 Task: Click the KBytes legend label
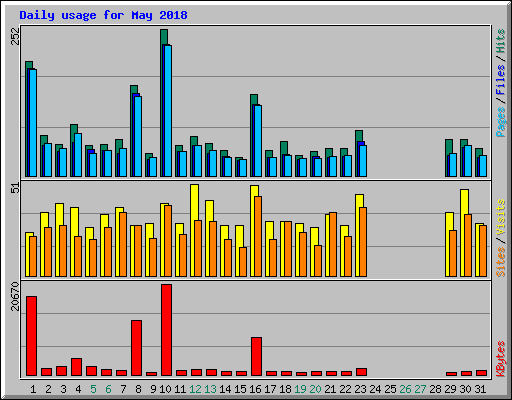(x=501, y=359)
